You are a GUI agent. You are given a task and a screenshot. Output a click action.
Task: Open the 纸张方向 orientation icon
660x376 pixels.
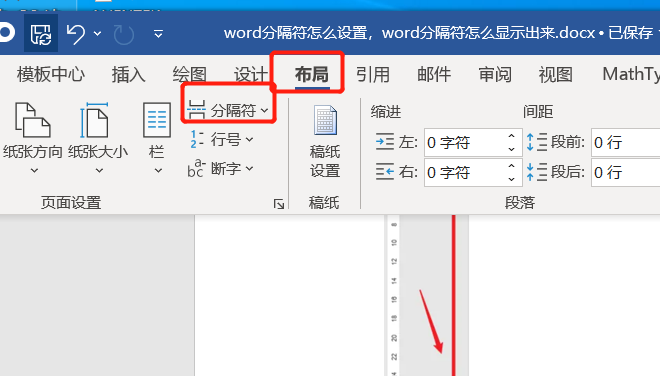(33, 120)
